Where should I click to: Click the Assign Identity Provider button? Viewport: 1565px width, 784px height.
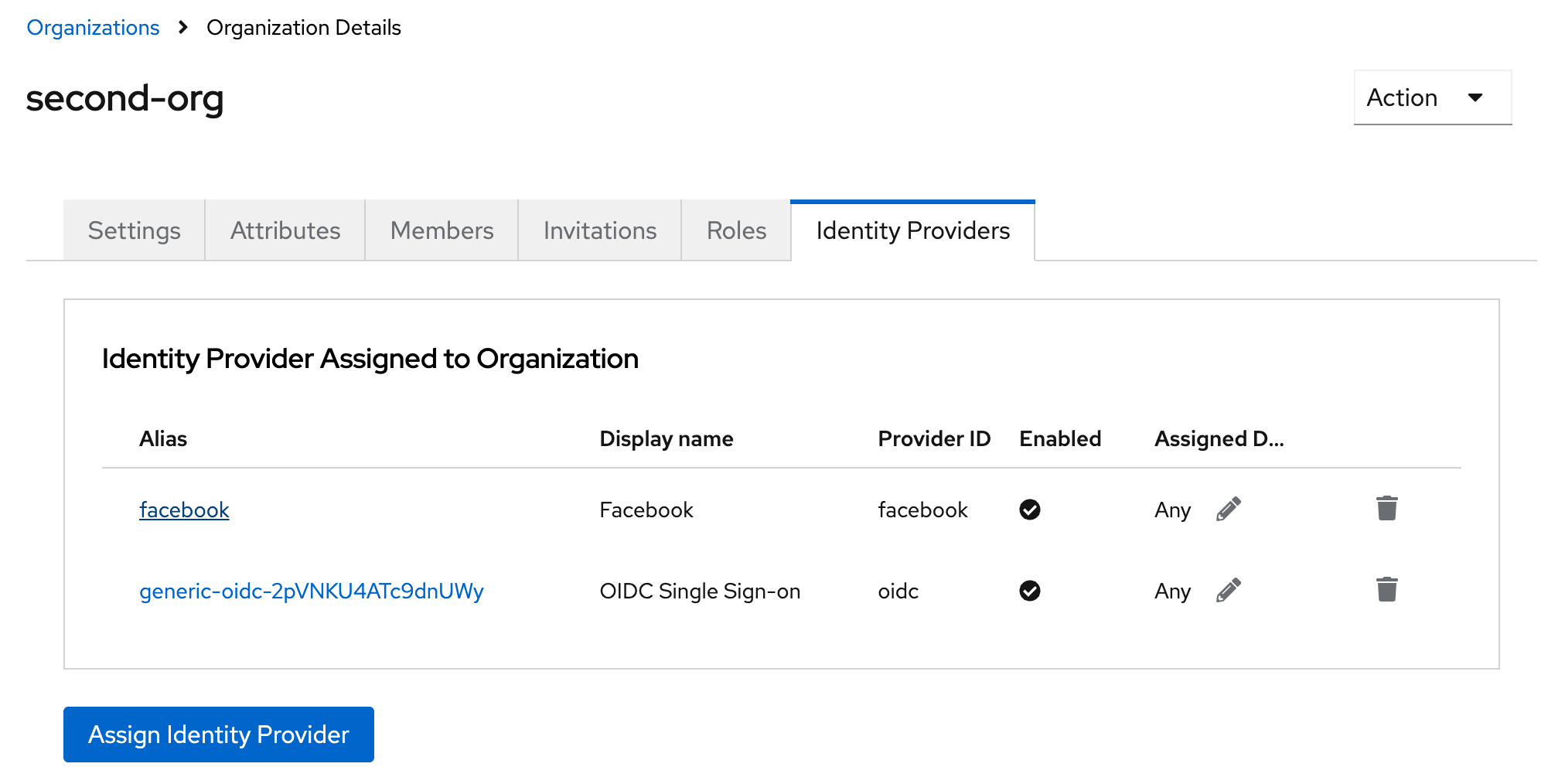(x=218, y=734)
